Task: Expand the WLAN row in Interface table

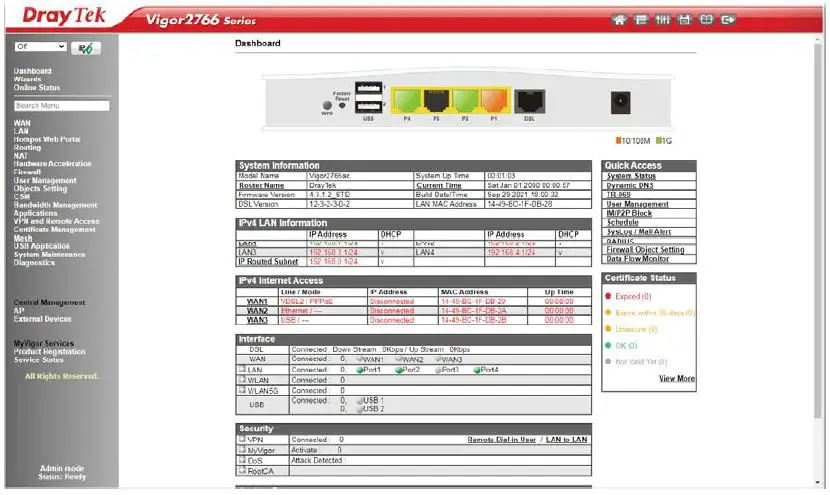Action: click(x=242, y=380)
